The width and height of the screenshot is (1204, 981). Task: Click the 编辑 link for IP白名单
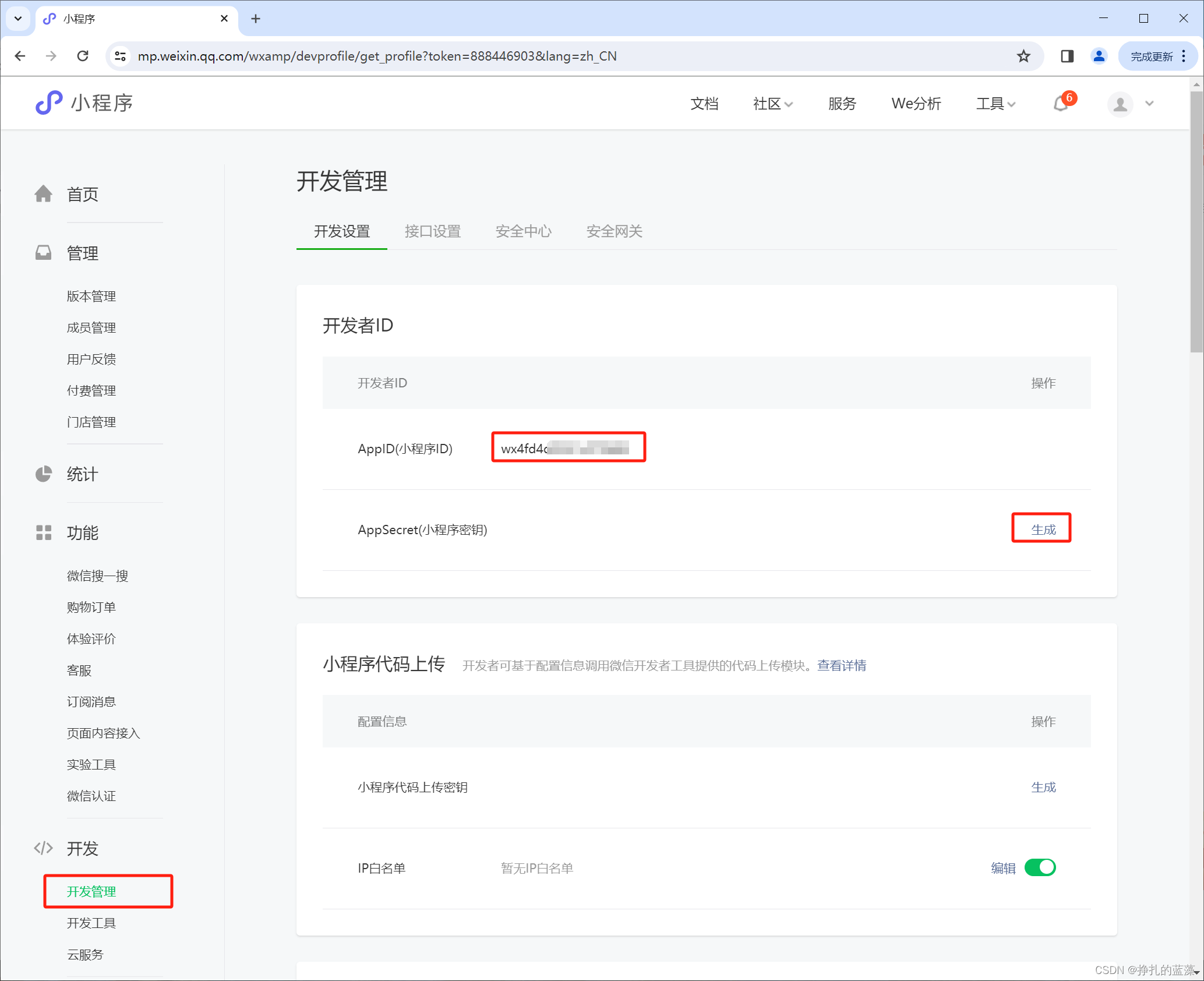coord(1003,868)
